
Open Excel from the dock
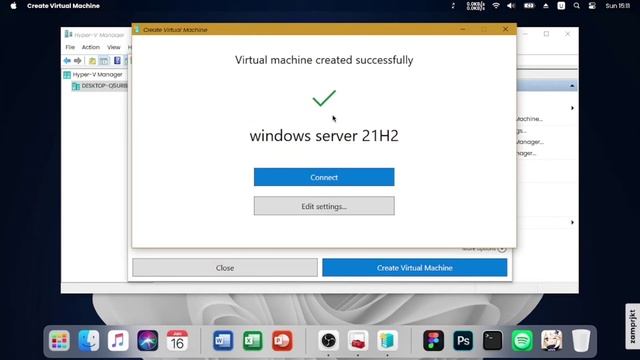(253, 340)
